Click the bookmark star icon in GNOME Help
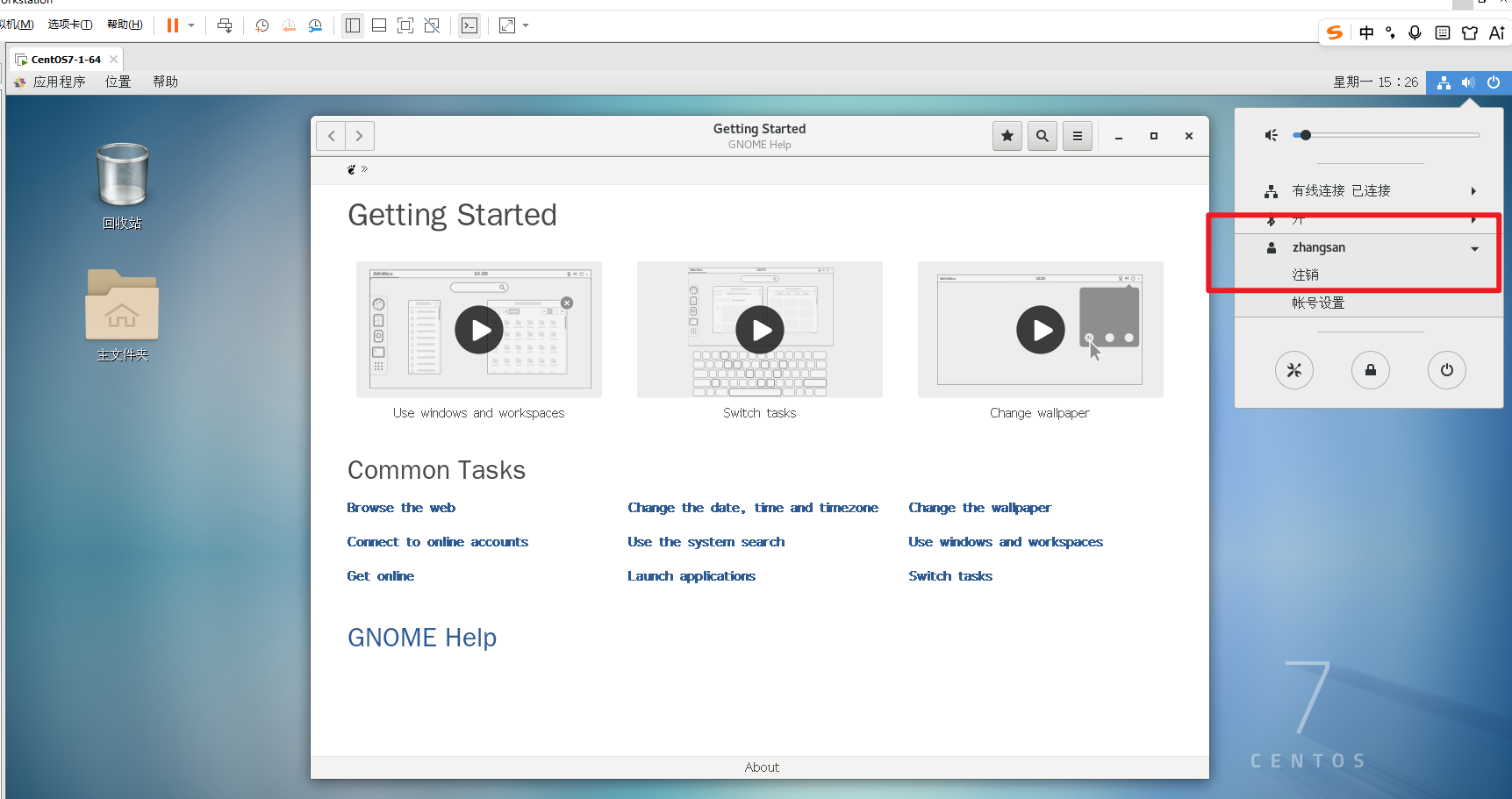Image resolution: width=1512 pixels, height=799 pixels. [x=1007, y=136]
